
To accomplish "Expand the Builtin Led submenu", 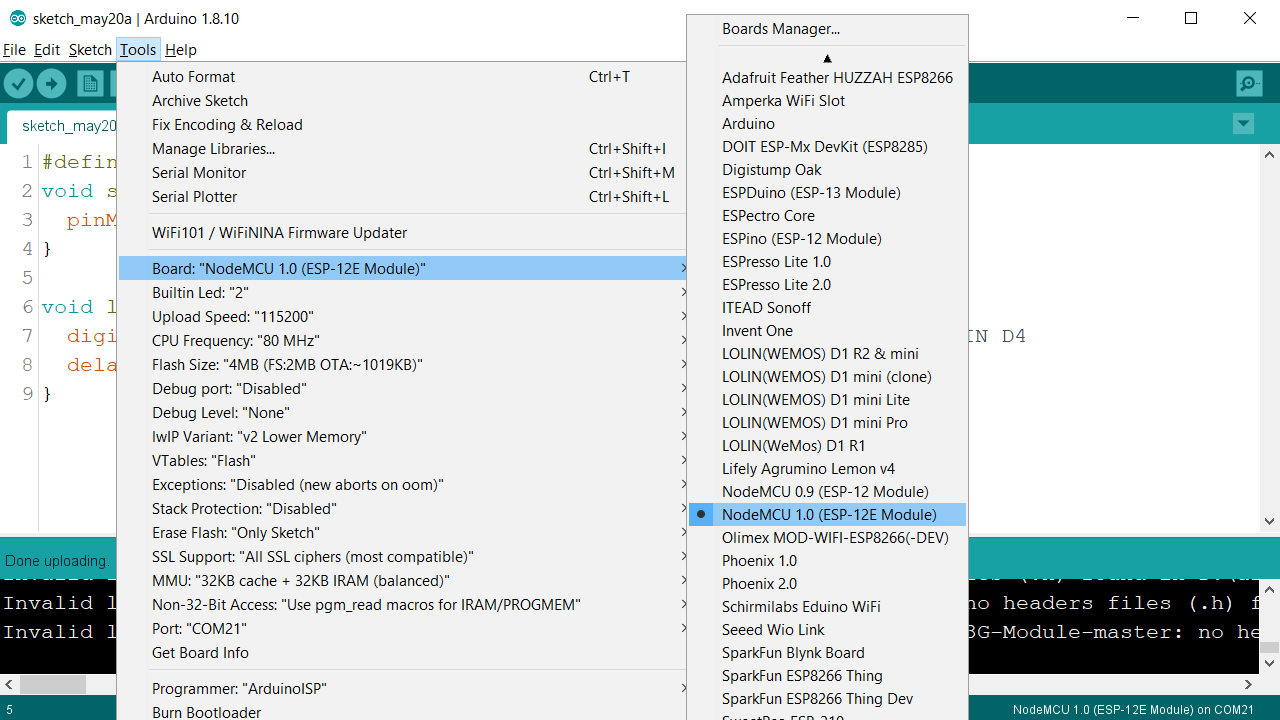I will click(404, 292).
